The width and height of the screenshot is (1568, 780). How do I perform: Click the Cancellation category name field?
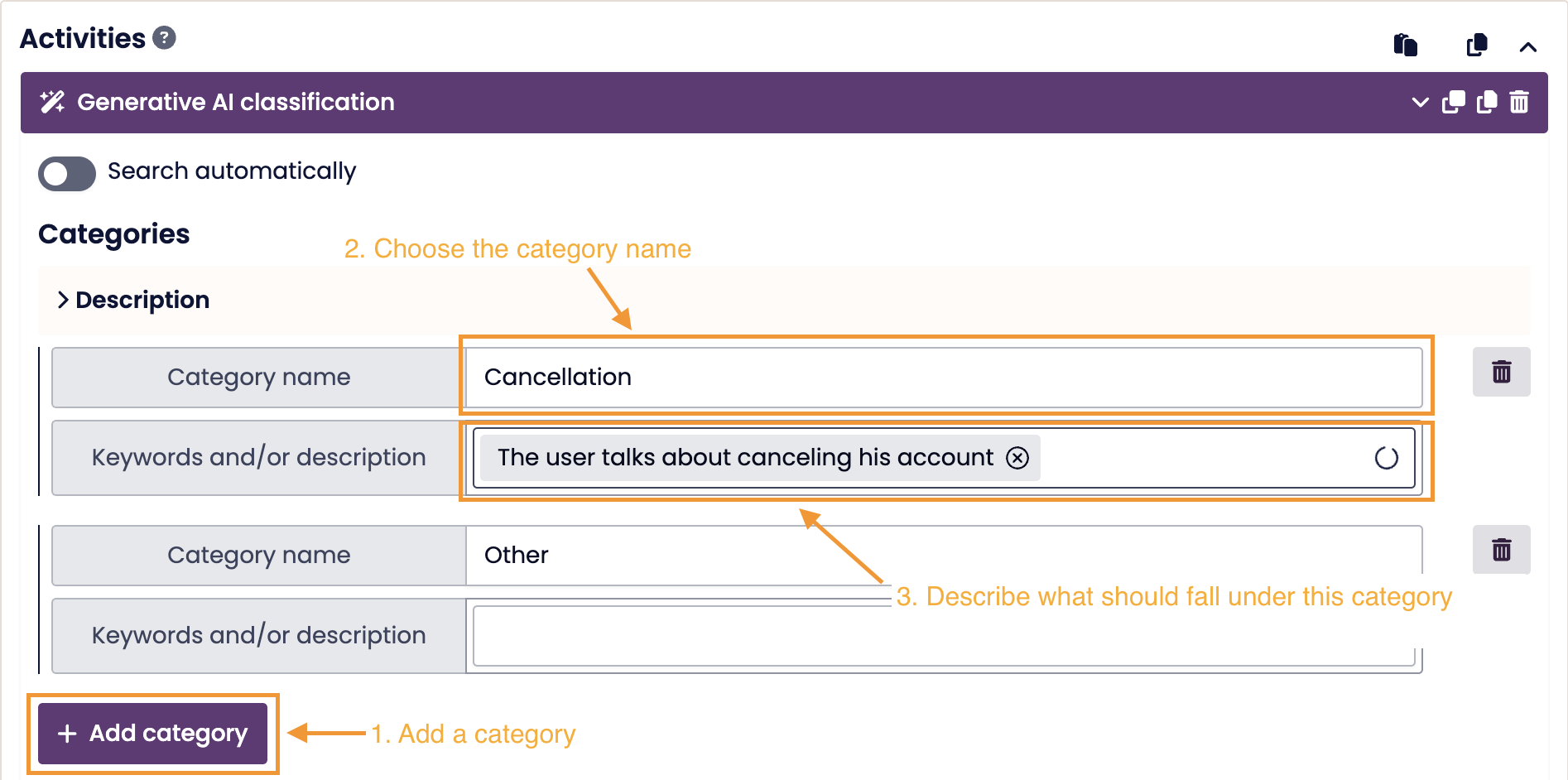944,378
